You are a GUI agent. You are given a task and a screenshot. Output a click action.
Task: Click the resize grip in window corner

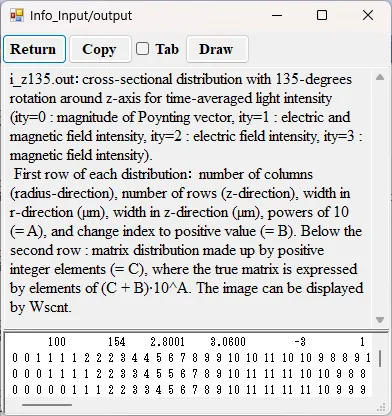382,407
